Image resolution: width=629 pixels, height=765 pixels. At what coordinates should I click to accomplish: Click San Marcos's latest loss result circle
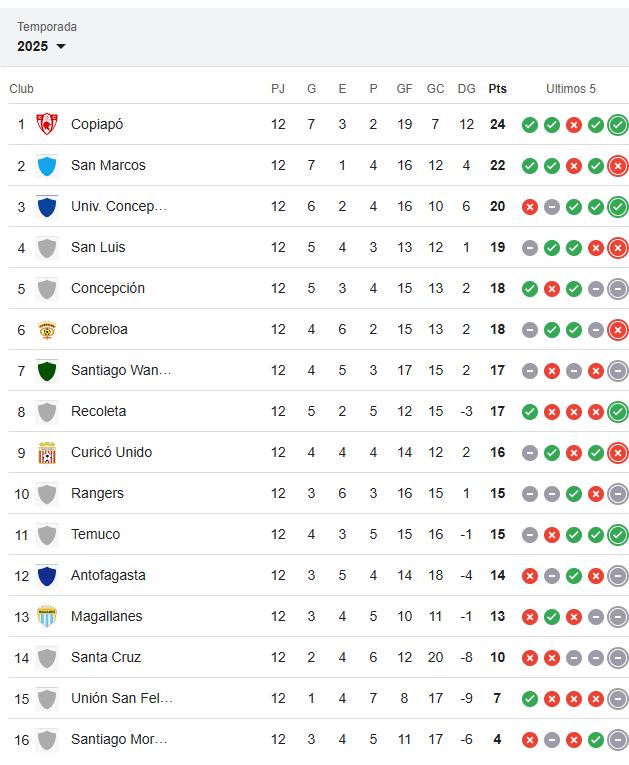pos(618,166)
